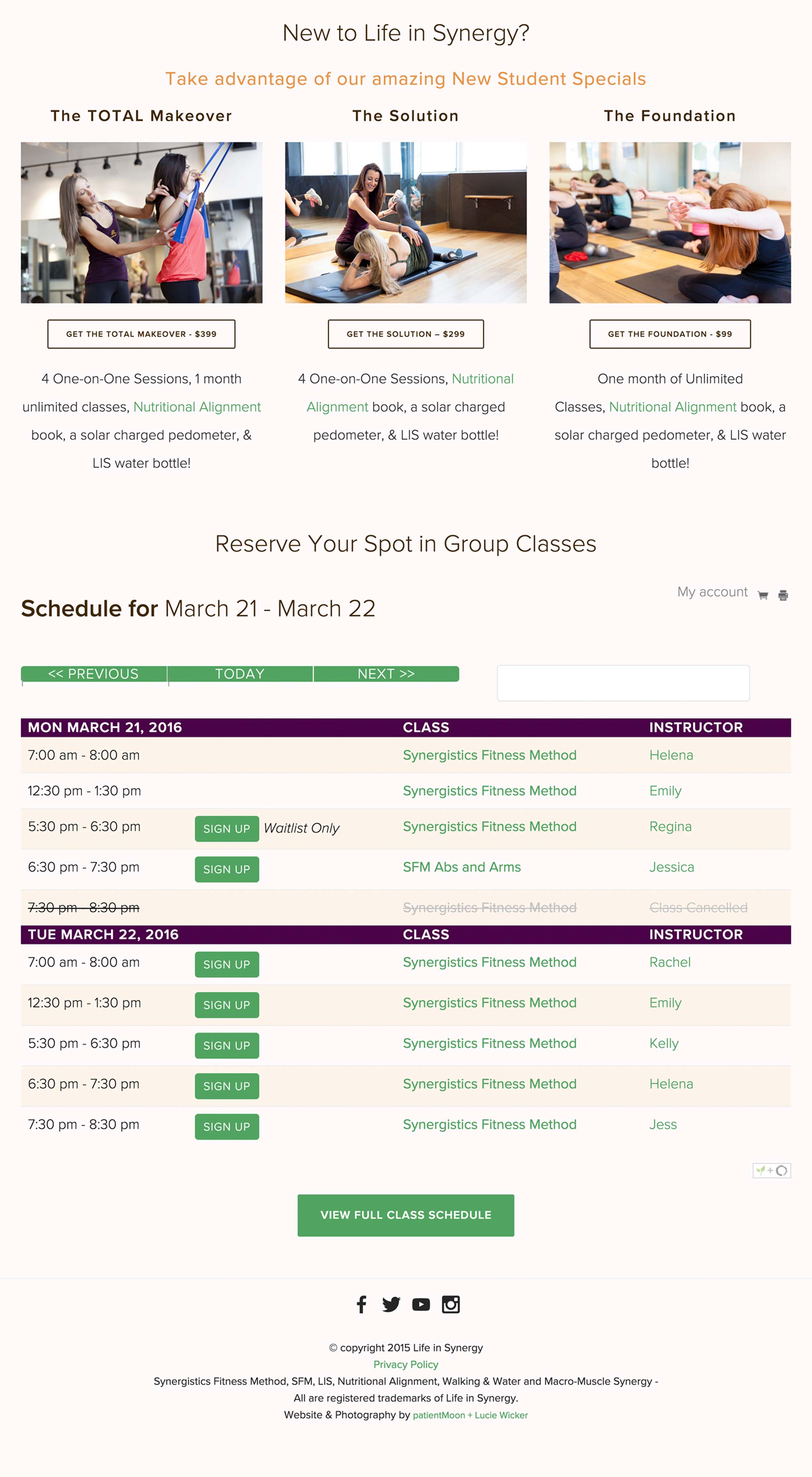Screen dimensions: 812x1477
Task: Open the shopping cart icon
Action: [x=763, y=595]
